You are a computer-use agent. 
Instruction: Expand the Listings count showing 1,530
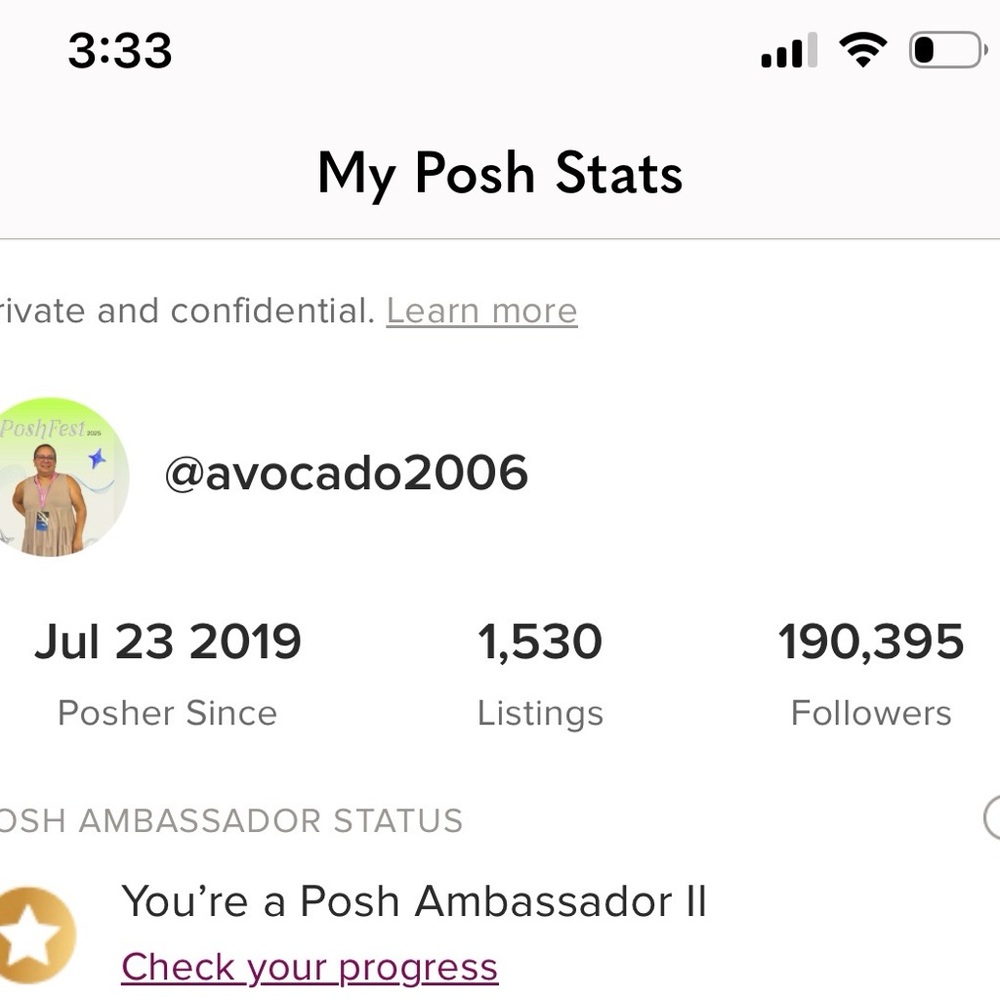tap(540, 642)
